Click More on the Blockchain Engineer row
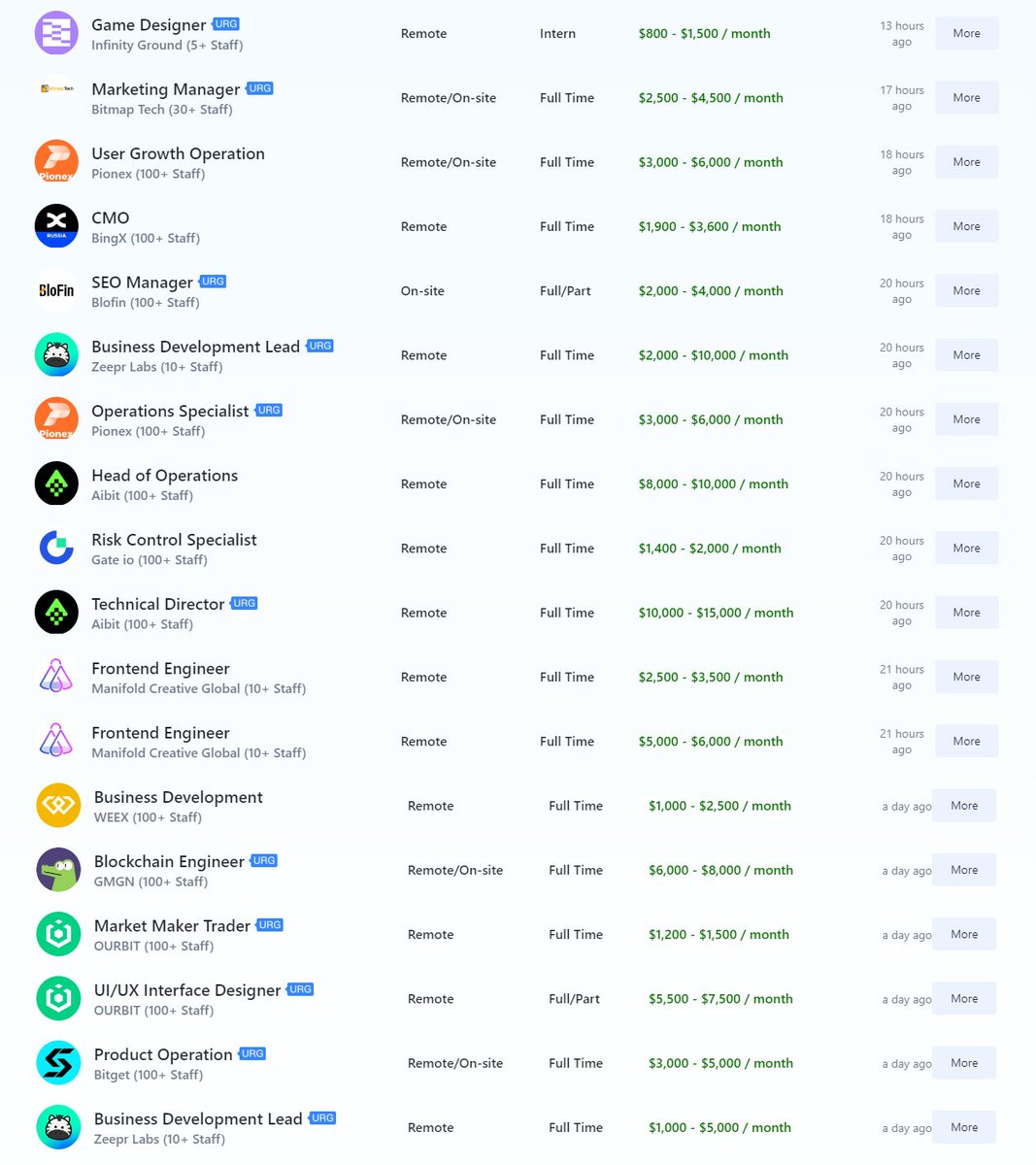The width and height of the screenshot is (1036, 1165). coord(964,870)
